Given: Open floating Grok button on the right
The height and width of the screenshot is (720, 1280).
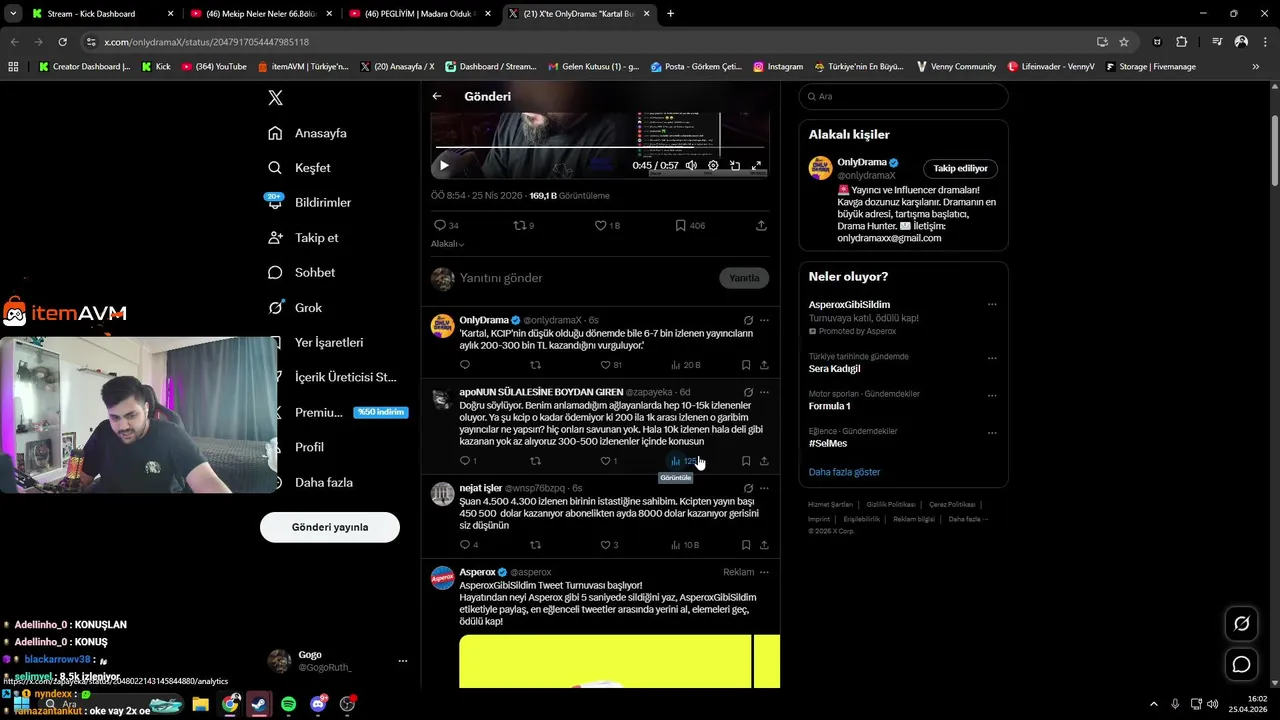Looking at the screenshot, I should click(x=1241, y=624).
